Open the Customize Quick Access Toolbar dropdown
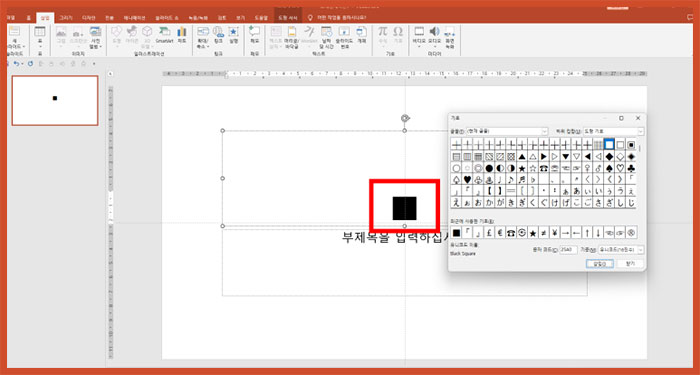The width and height of the screenshot is (700, 375). click(x=94, y=64)
